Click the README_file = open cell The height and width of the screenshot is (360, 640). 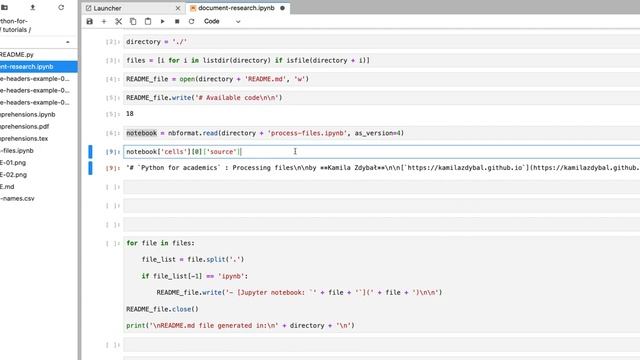click(x=382, y=79)
